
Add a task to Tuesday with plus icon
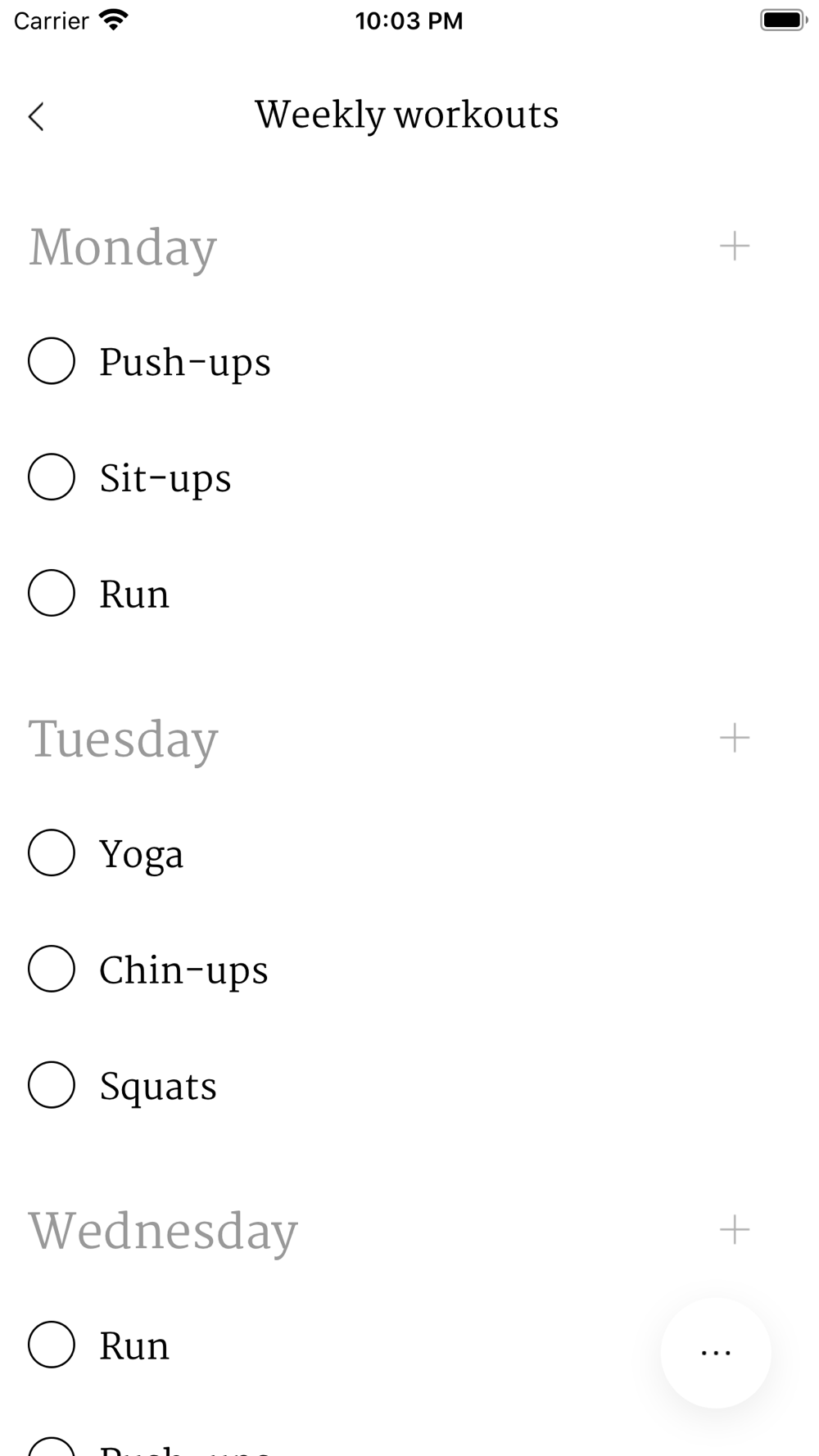[x=735, y=738]
